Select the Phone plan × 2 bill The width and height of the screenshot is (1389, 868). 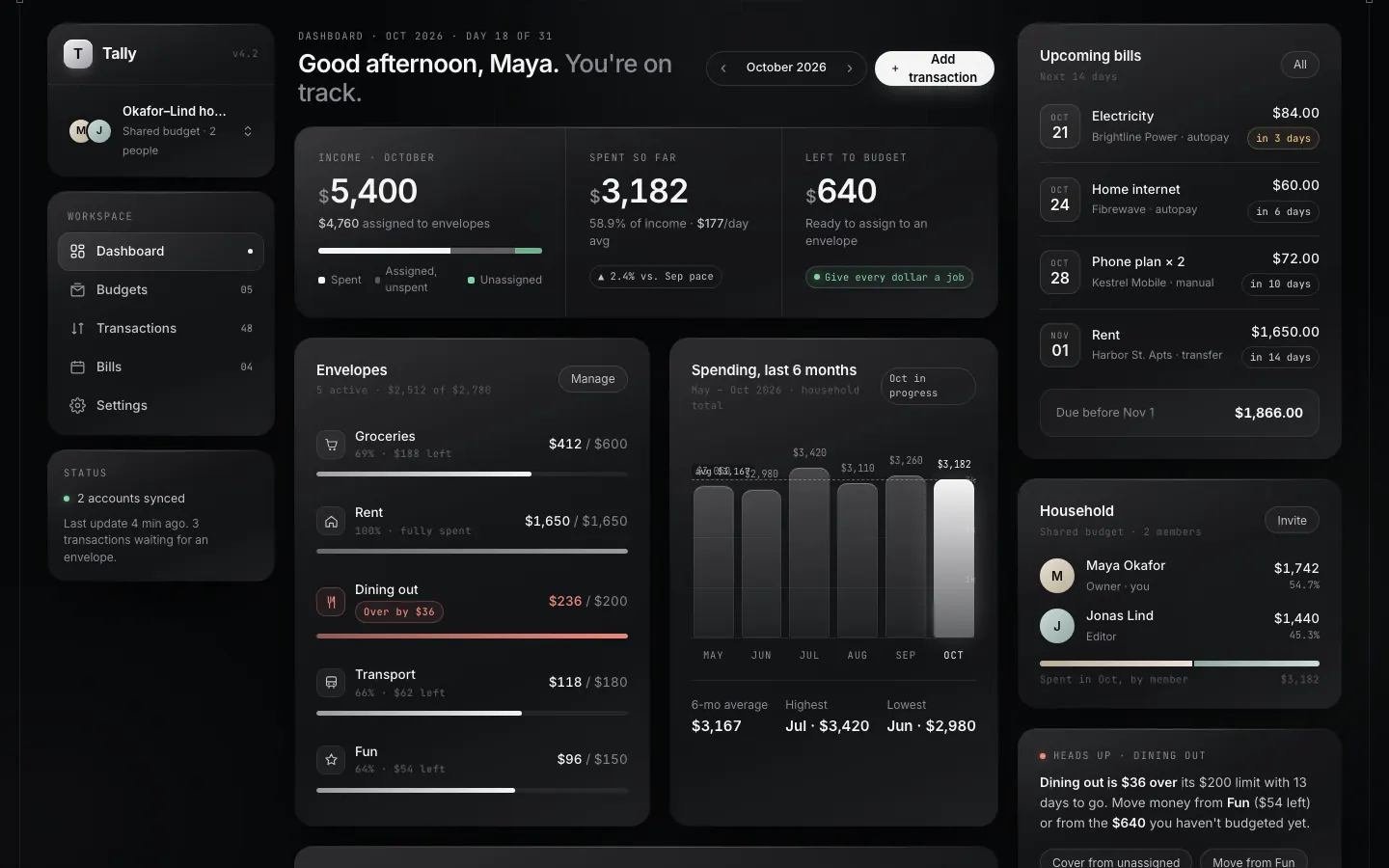click(1180, 273)
